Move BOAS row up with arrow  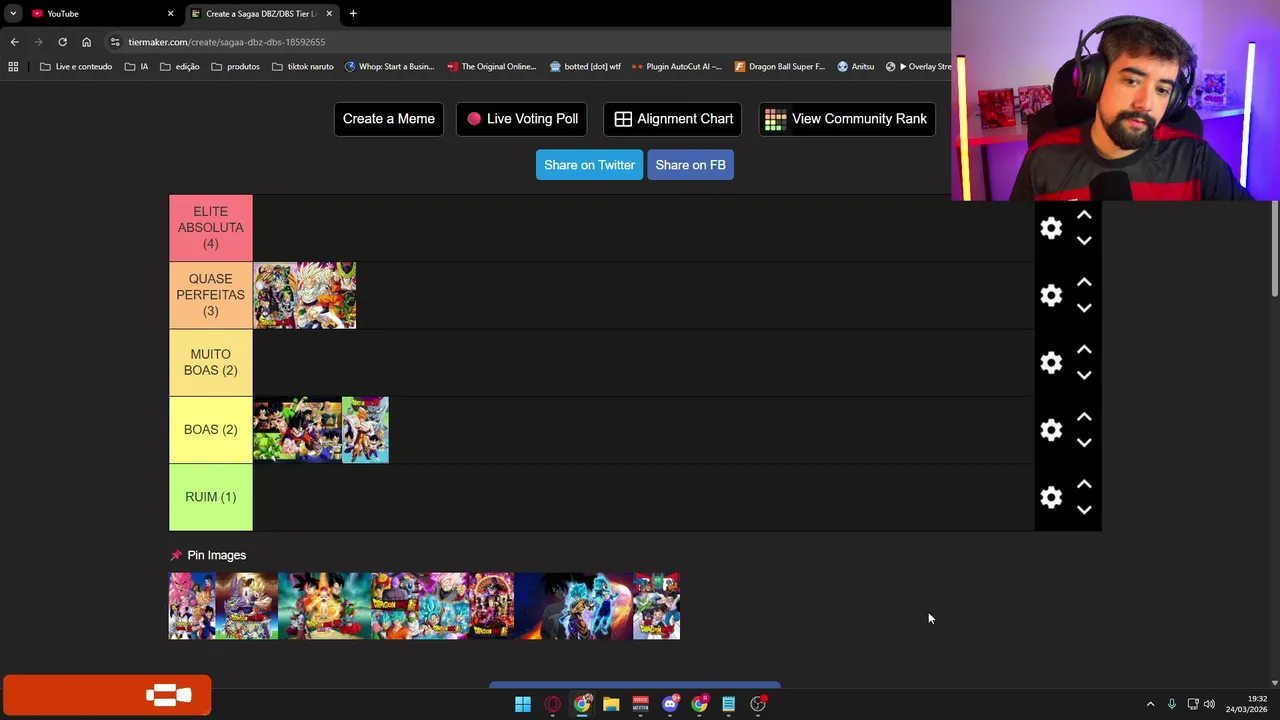pyautogui.click(x=1084, y=417)
